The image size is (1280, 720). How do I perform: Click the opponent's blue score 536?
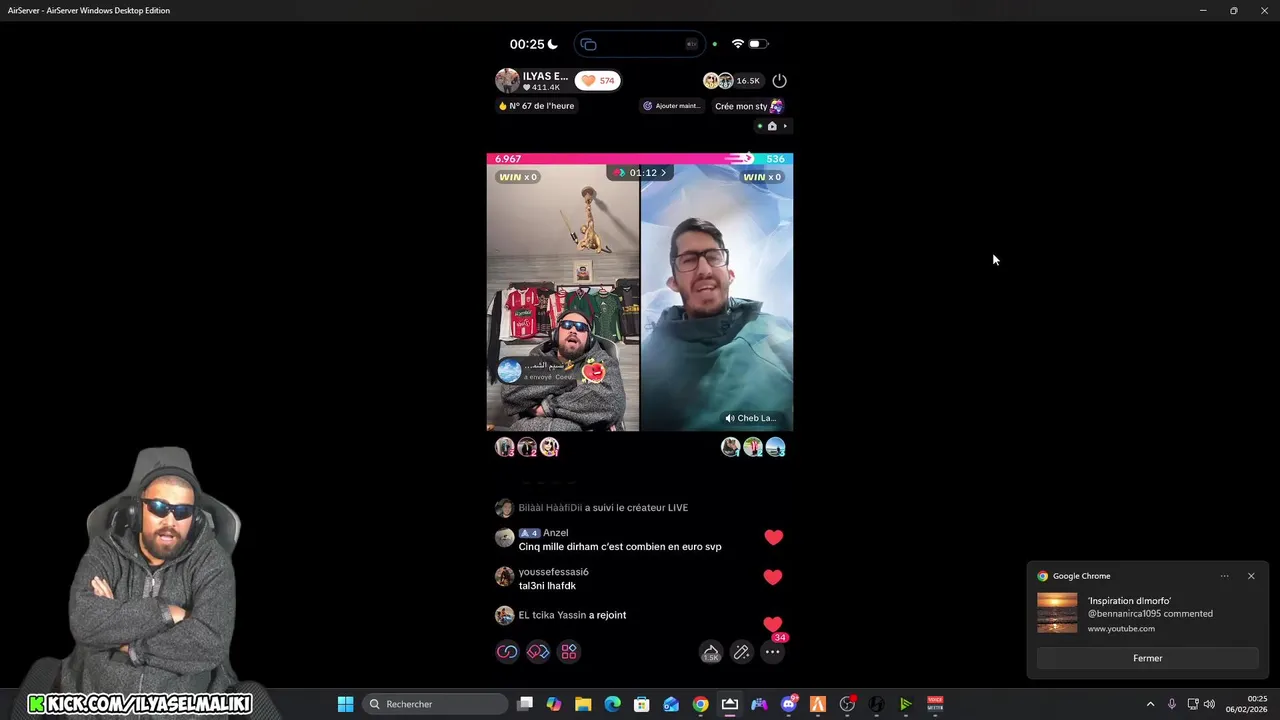tap(775, 158)
